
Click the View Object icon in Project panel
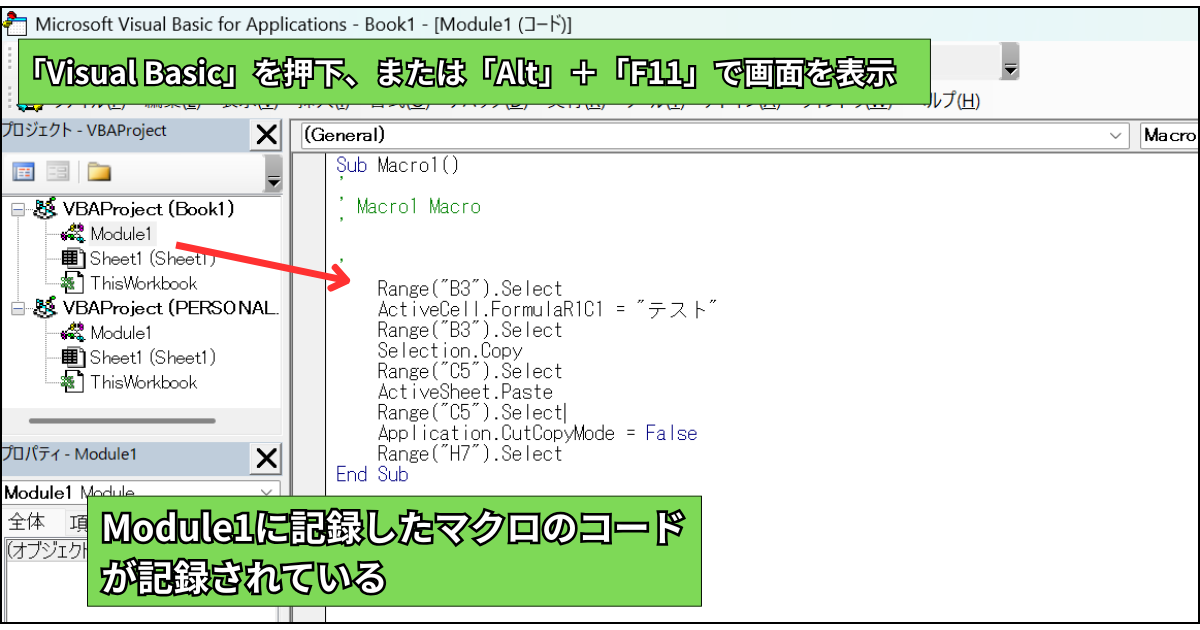pyautogui.click(x=57, y=171)
